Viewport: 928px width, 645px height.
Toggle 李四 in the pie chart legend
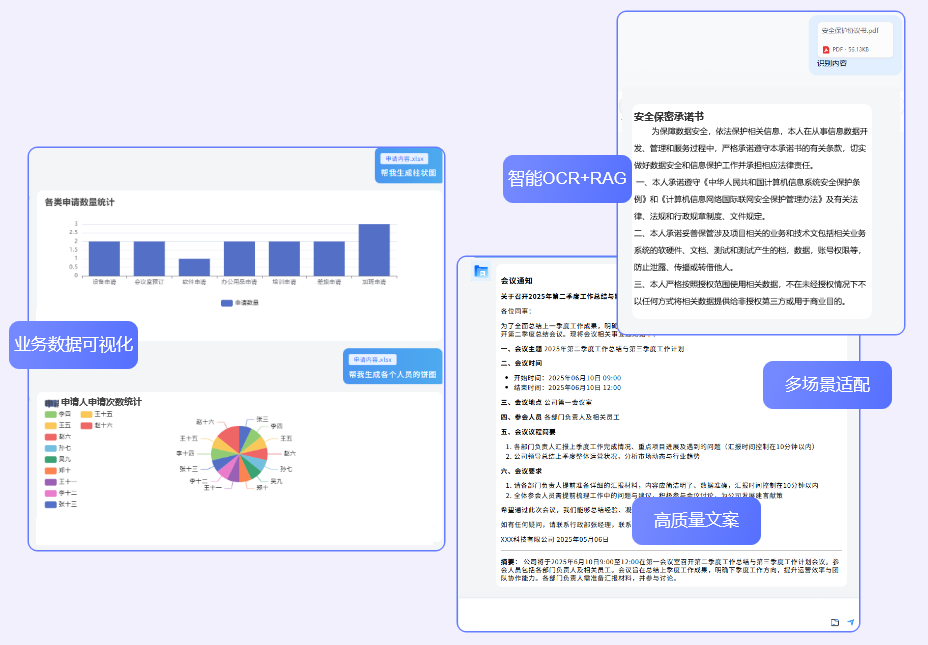click(x=58, y=414)
